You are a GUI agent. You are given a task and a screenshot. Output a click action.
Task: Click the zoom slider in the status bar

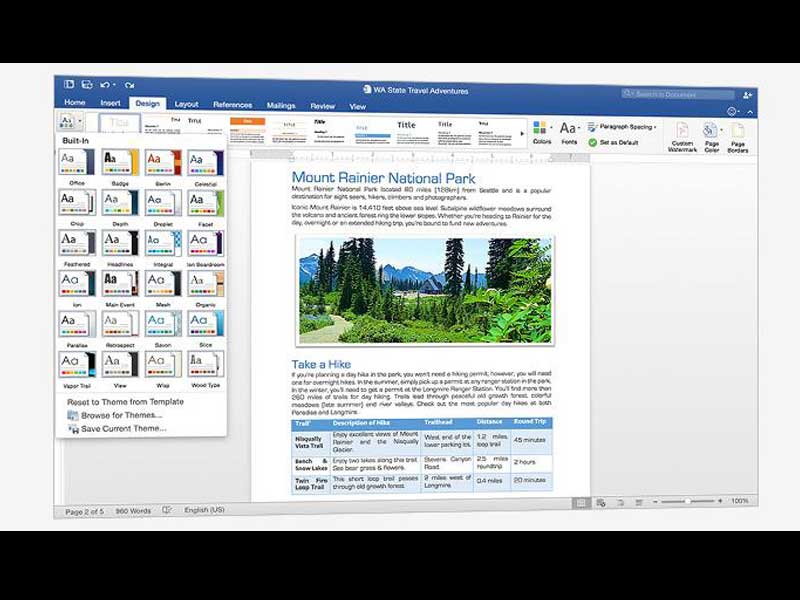tap(688, 501)
